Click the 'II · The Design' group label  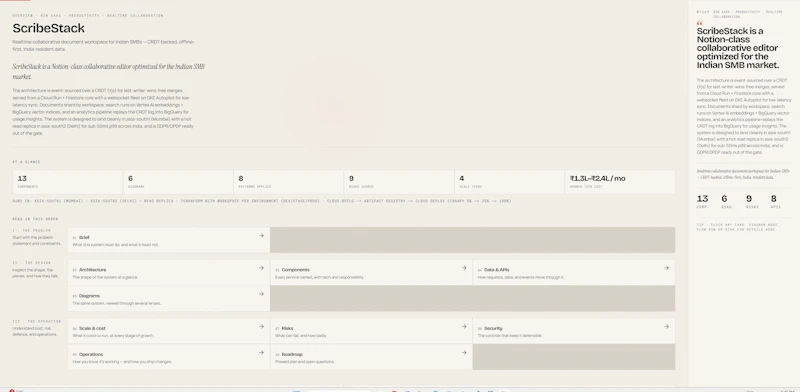tap(32, 263)
